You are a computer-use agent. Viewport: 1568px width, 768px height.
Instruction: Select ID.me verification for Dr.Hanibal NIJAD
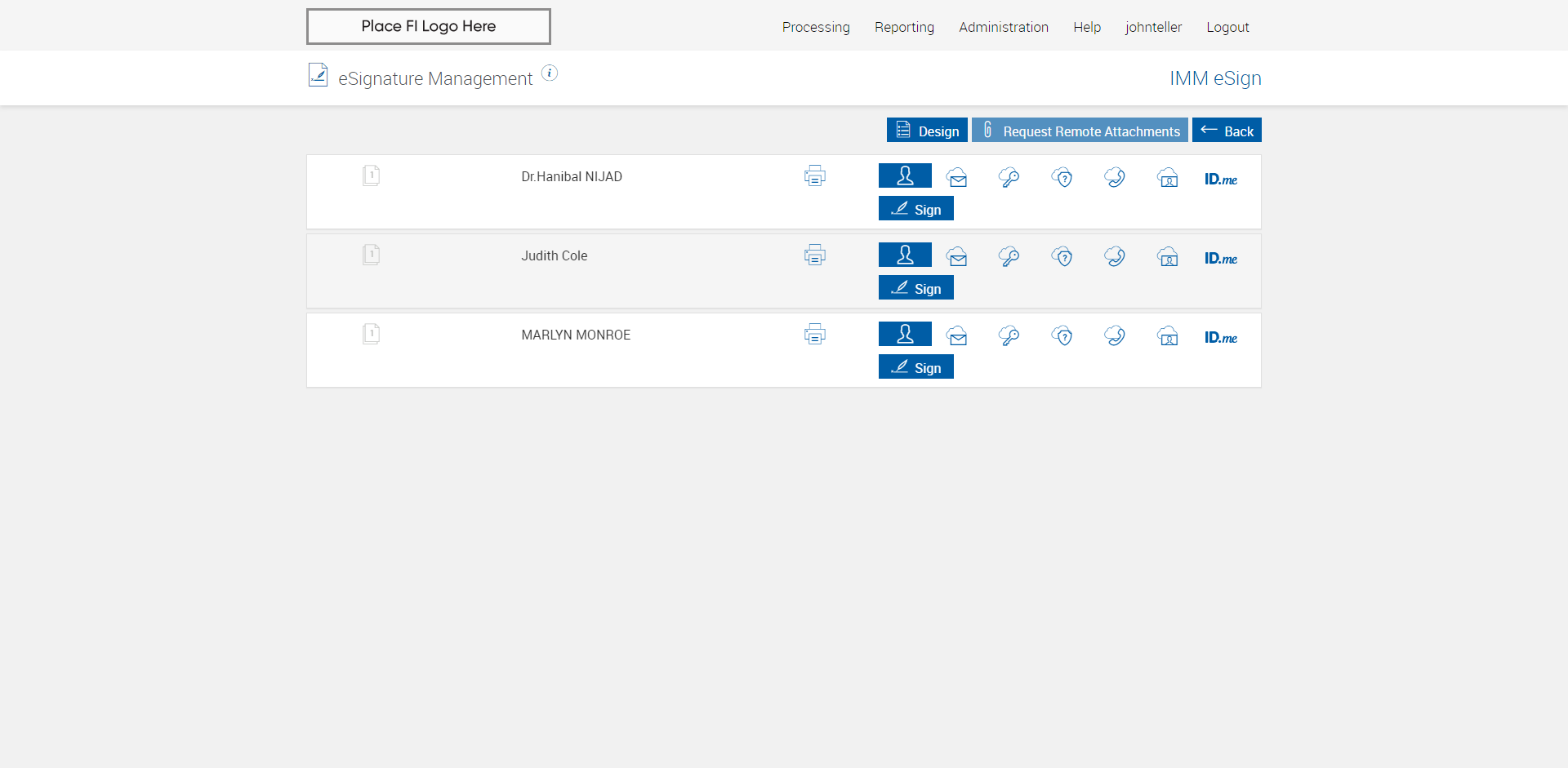1221,179
